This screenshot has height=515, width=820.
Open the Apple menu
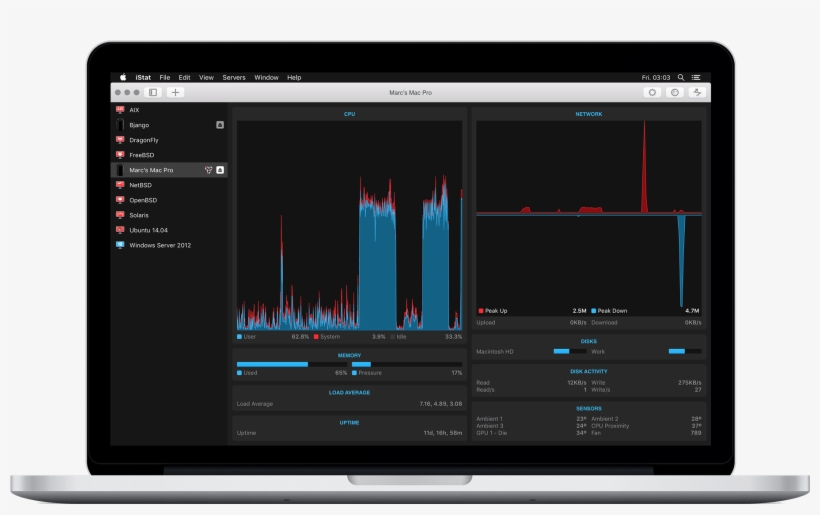123,77
